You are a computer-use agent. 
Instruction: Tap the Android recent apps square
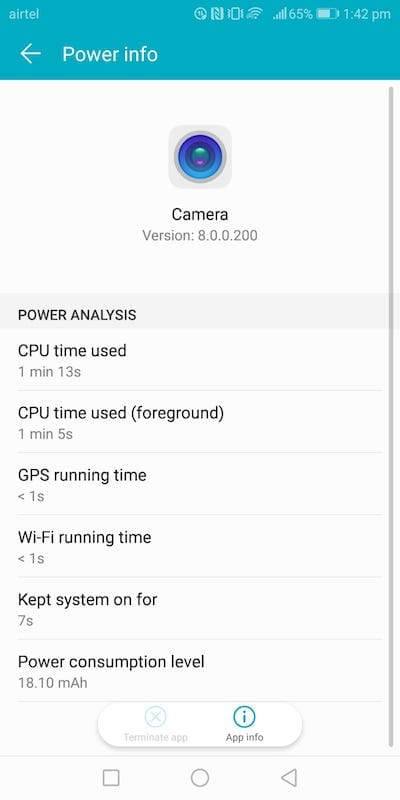pyautogui.click(x=111, y=778)
